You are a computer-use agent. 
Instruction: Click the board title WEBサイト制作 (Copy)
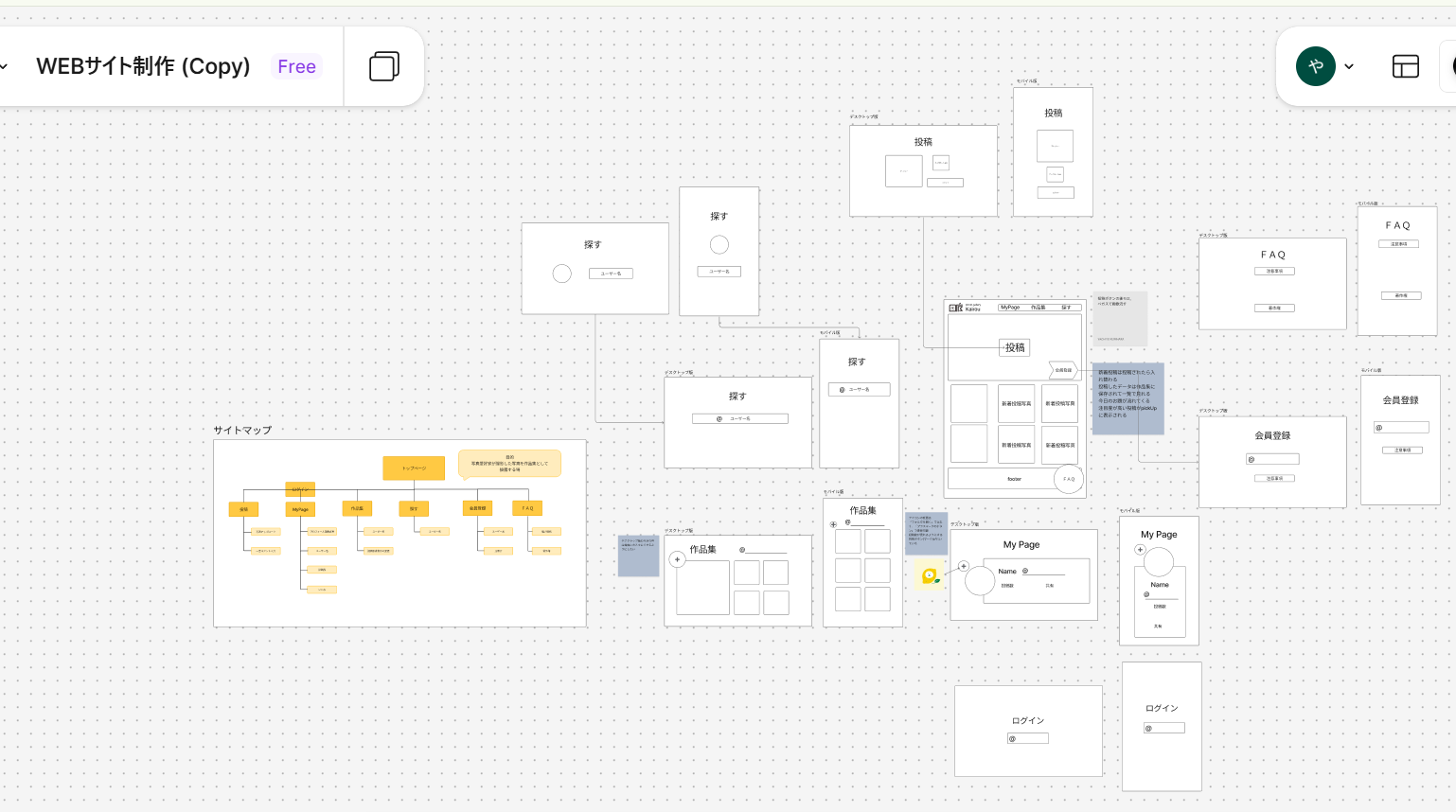coord(143,66)
